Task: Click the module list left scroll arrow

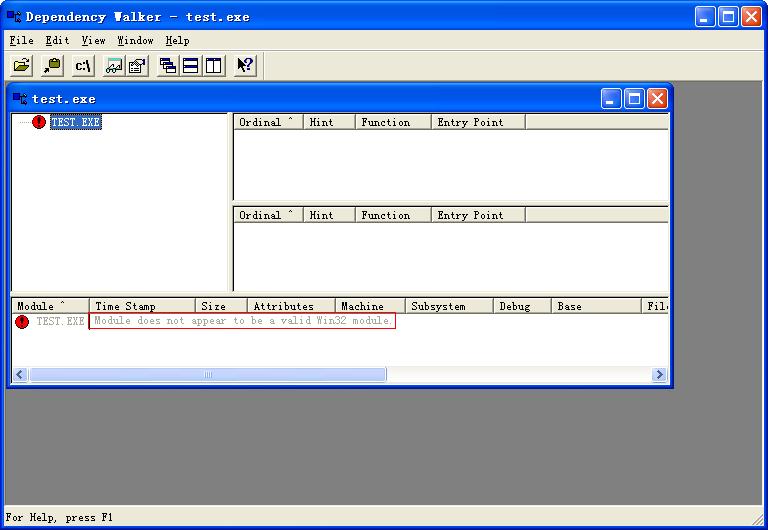Action: tap(20, 375)
